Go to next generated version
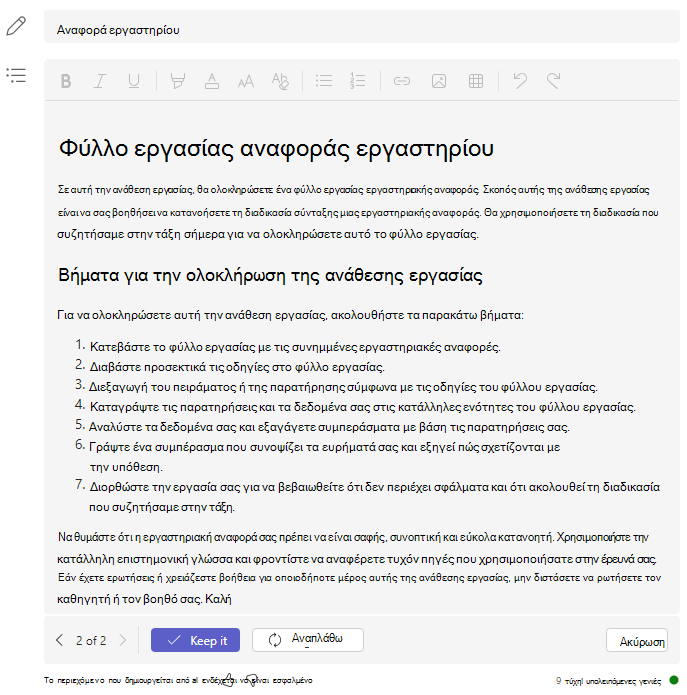Screen dimensions: 687x695 [x=123, y=640]
